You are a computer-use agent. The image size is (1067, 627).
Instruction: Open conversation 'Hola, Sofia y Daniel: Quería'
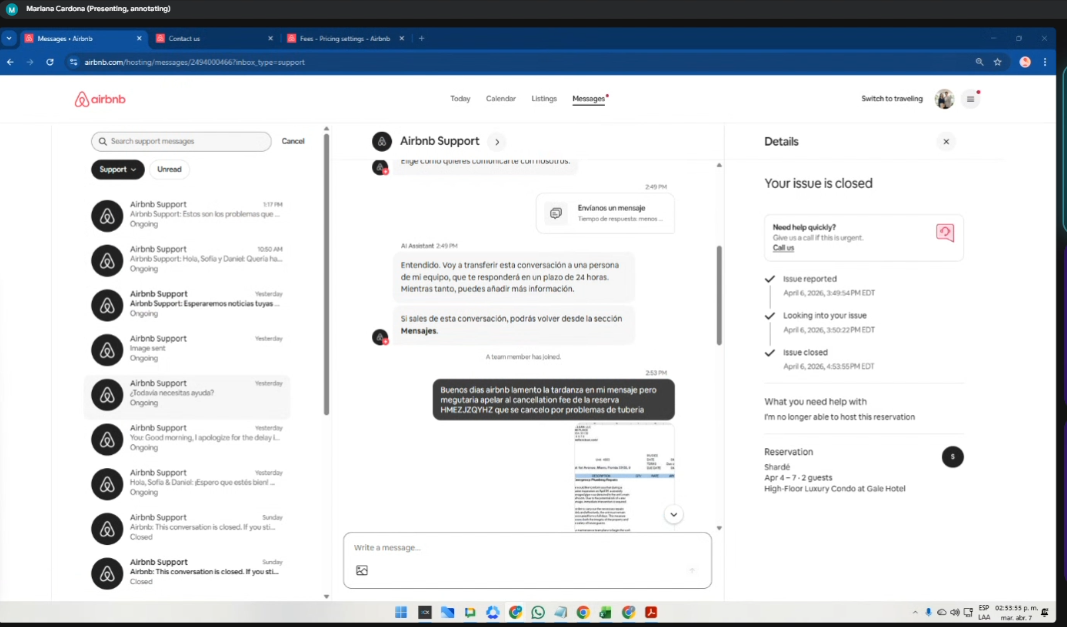[187, 259]
